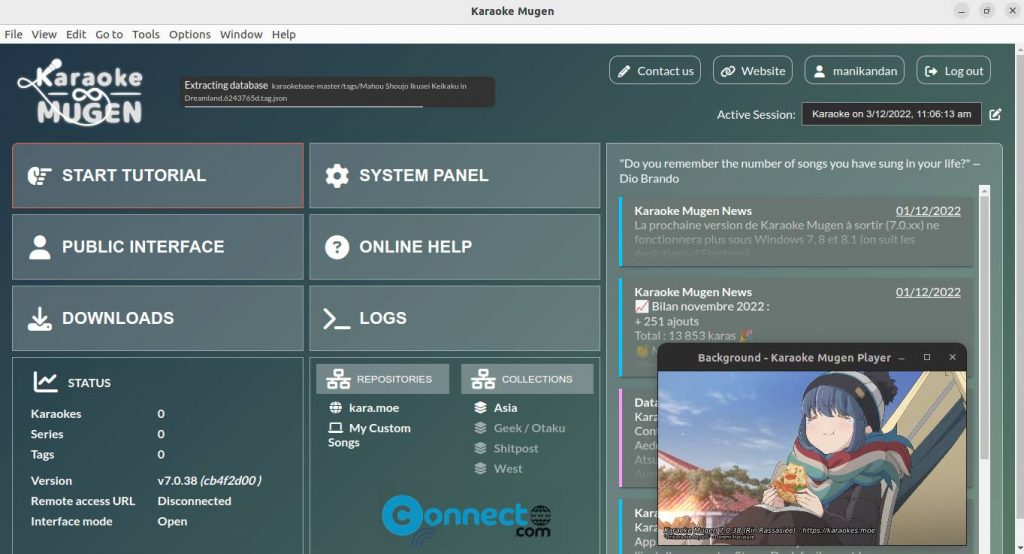
Task: Open Online Help question mark tile
Action: pyautogui.click(x=454, y=246)
